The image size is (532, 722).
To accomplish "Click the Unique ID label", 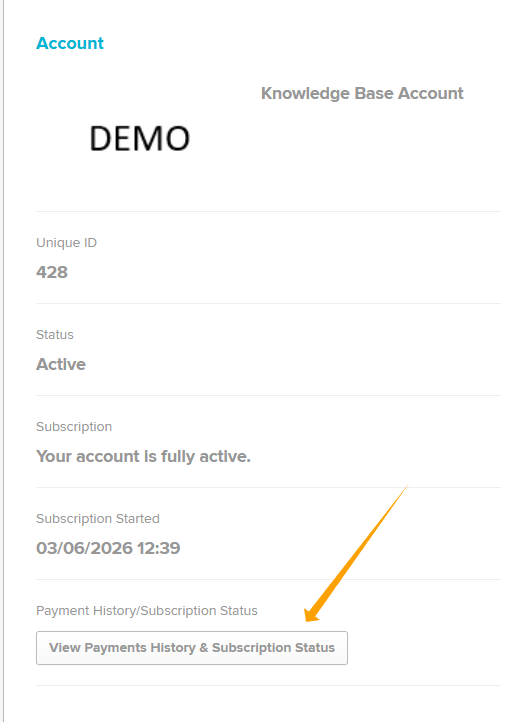I will pos(66,243).
